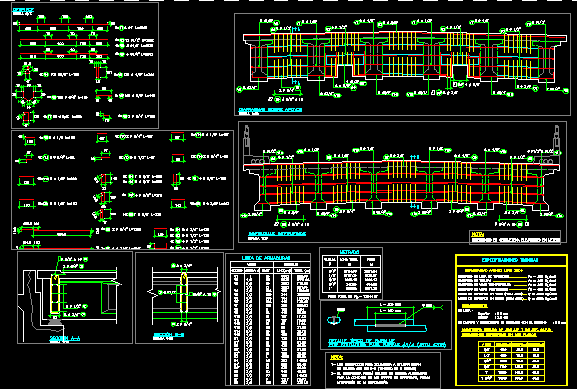577x389 pixels.
Task: Select the hexagonal stirrup shape in bar detail panel
Action: pos(28,95)
